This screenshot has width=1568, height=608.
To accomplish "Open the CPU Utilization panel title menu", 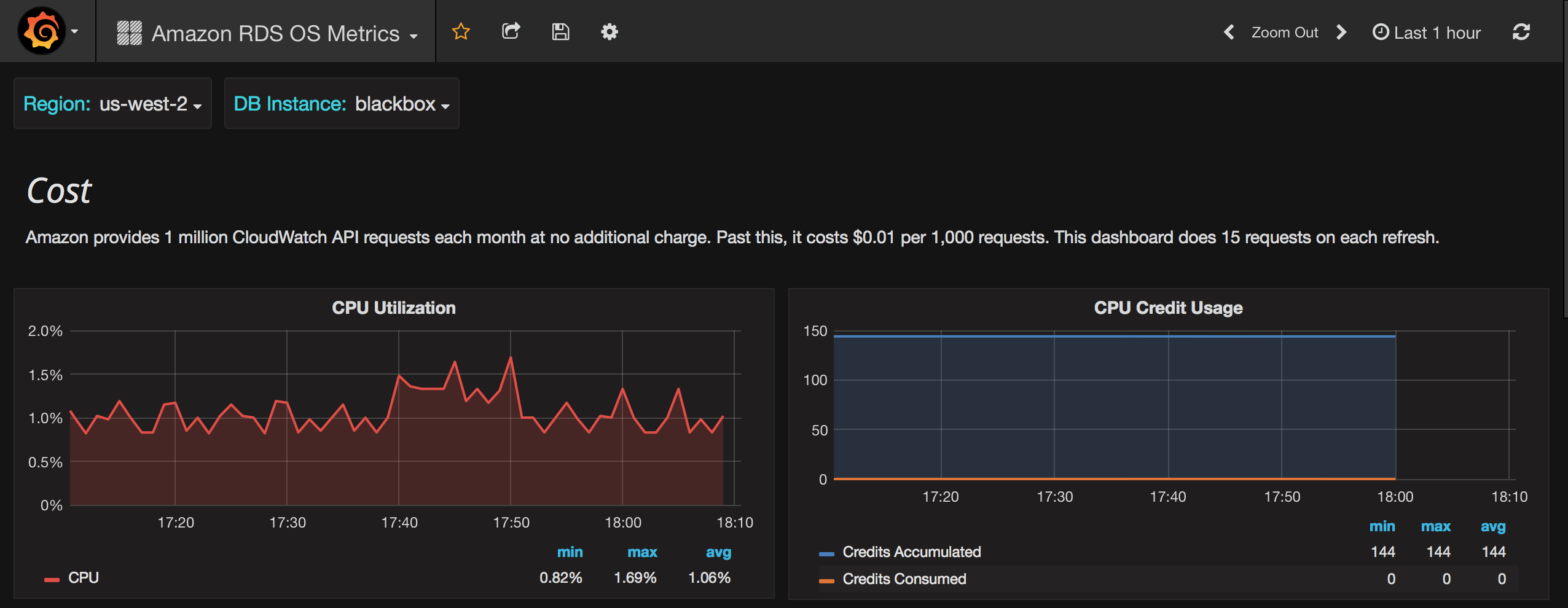I will pyautogui.click(x=393, y=308).
